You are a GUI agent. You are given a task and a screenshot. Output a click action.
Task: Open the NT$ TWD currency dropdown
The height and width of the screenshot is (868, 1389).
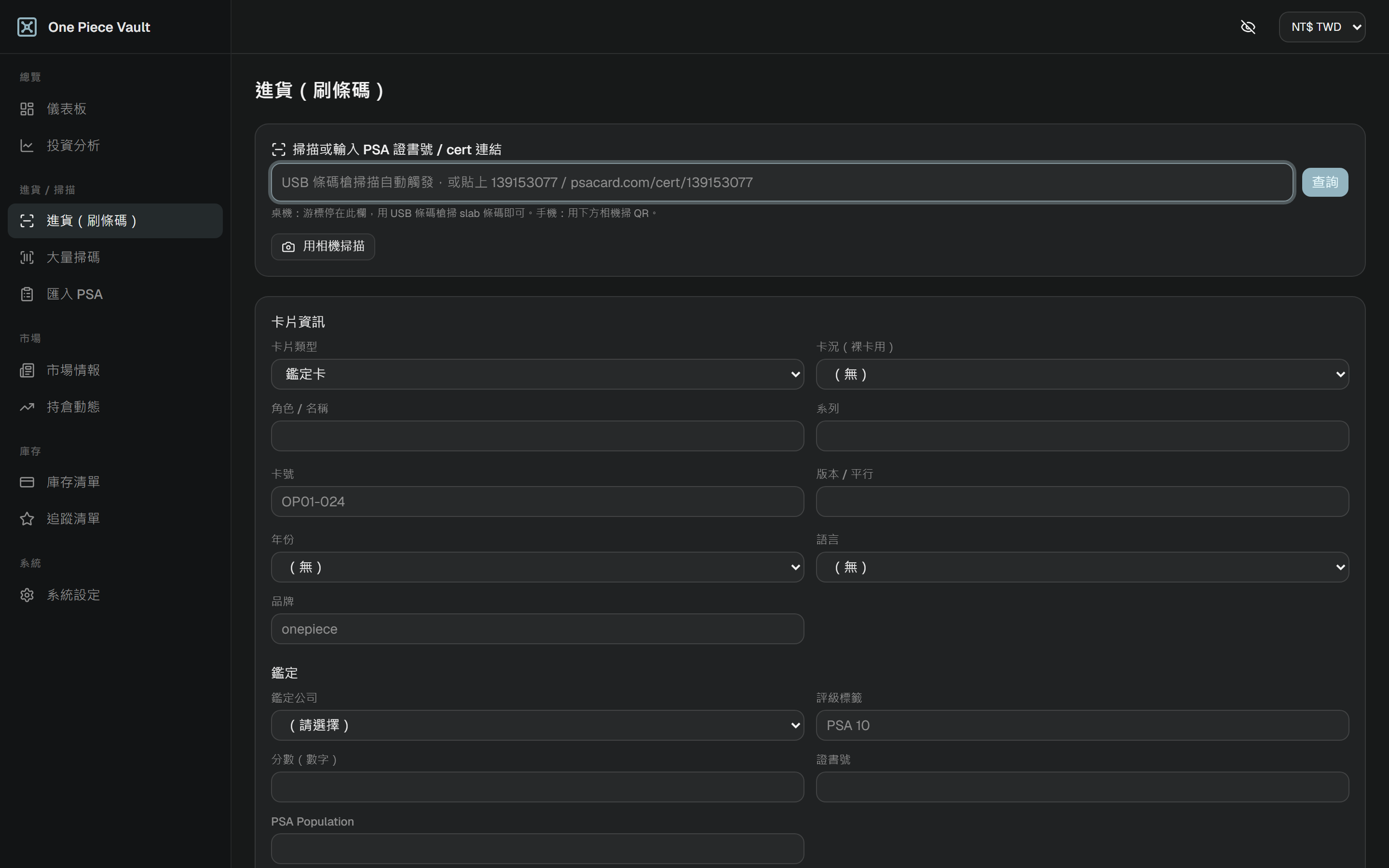pos(1322,27)
